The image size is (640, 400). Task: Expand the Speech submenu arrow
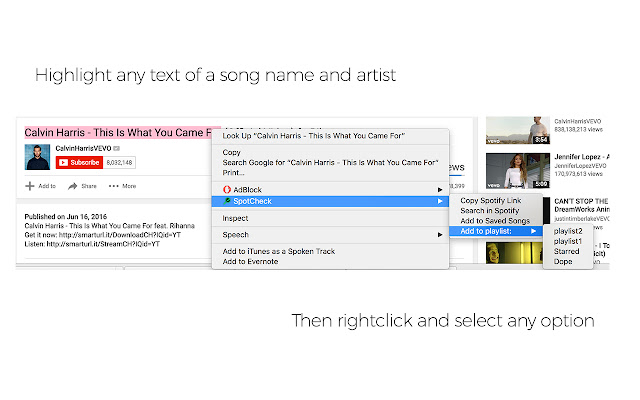[x=439, y=234]
